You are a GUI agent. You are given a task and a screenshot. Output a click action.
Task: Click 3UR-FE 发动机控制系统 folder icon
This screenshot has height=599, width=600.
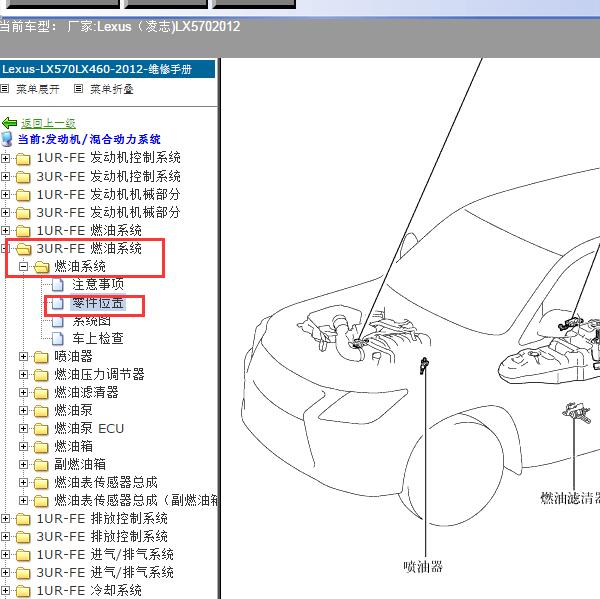click(x=23, y=177)
